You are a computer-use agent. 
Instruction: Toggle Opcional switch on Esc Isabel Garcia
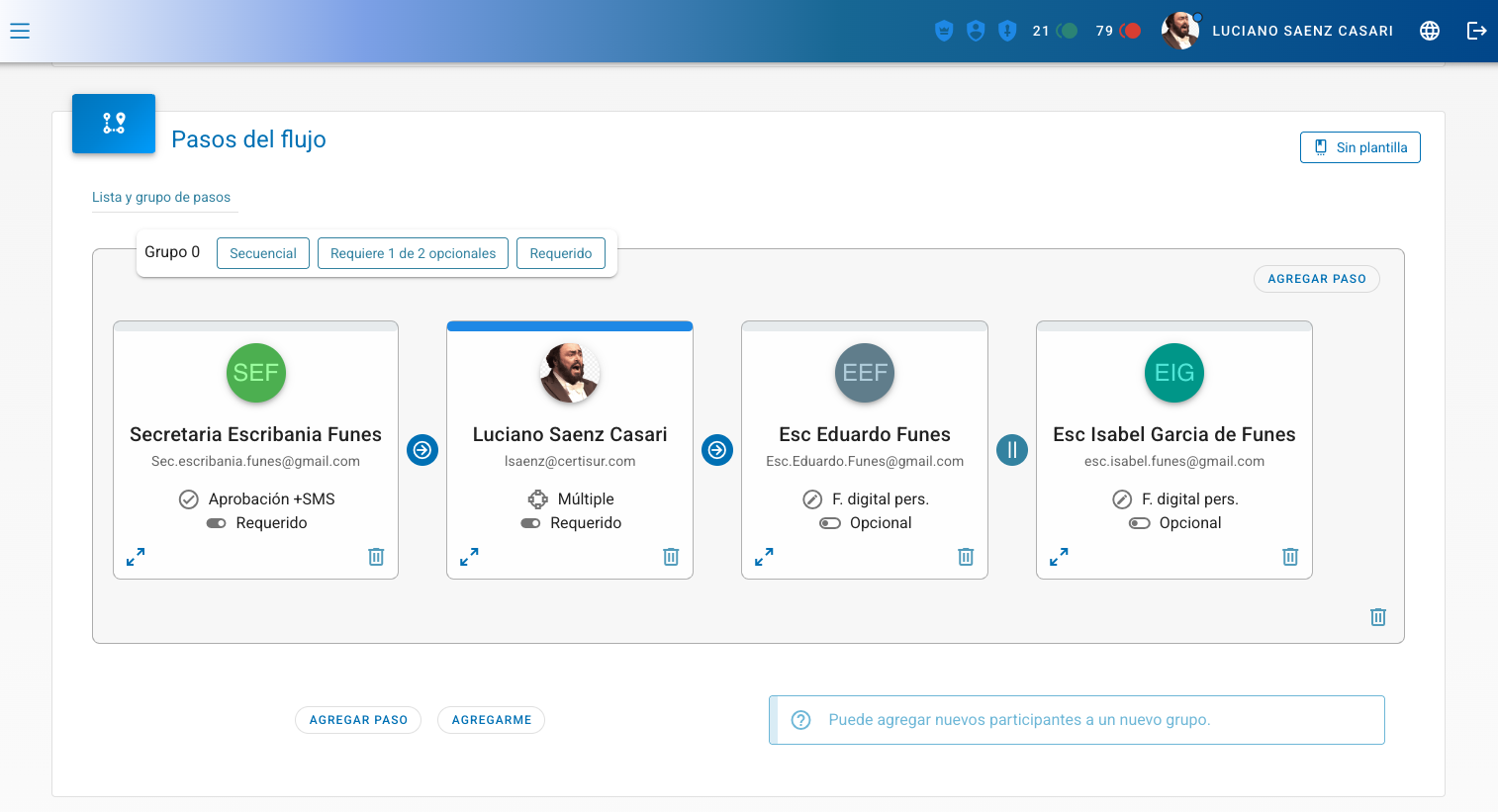[x=1139, y=523]
